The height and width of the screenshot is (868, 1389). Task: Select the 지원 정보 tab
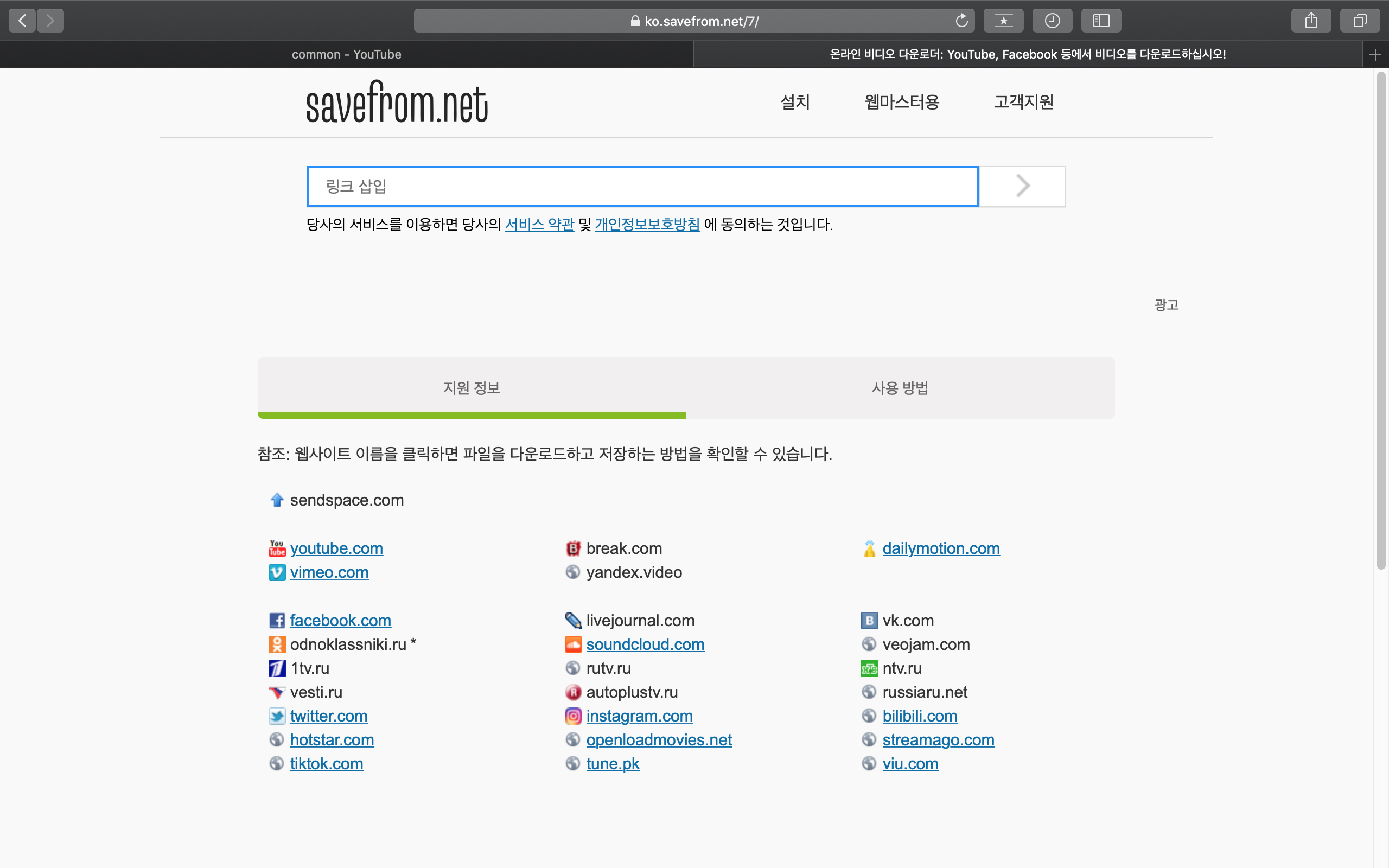(471, 388)
